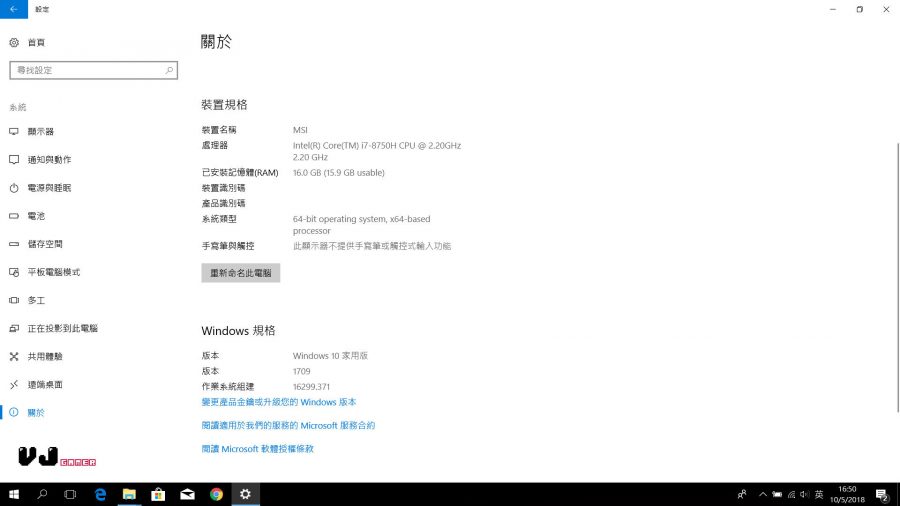The height and width of the screenshot is (506, 900).
Task: Open Microsoft Store from taskbar
Action: point(158,494)
